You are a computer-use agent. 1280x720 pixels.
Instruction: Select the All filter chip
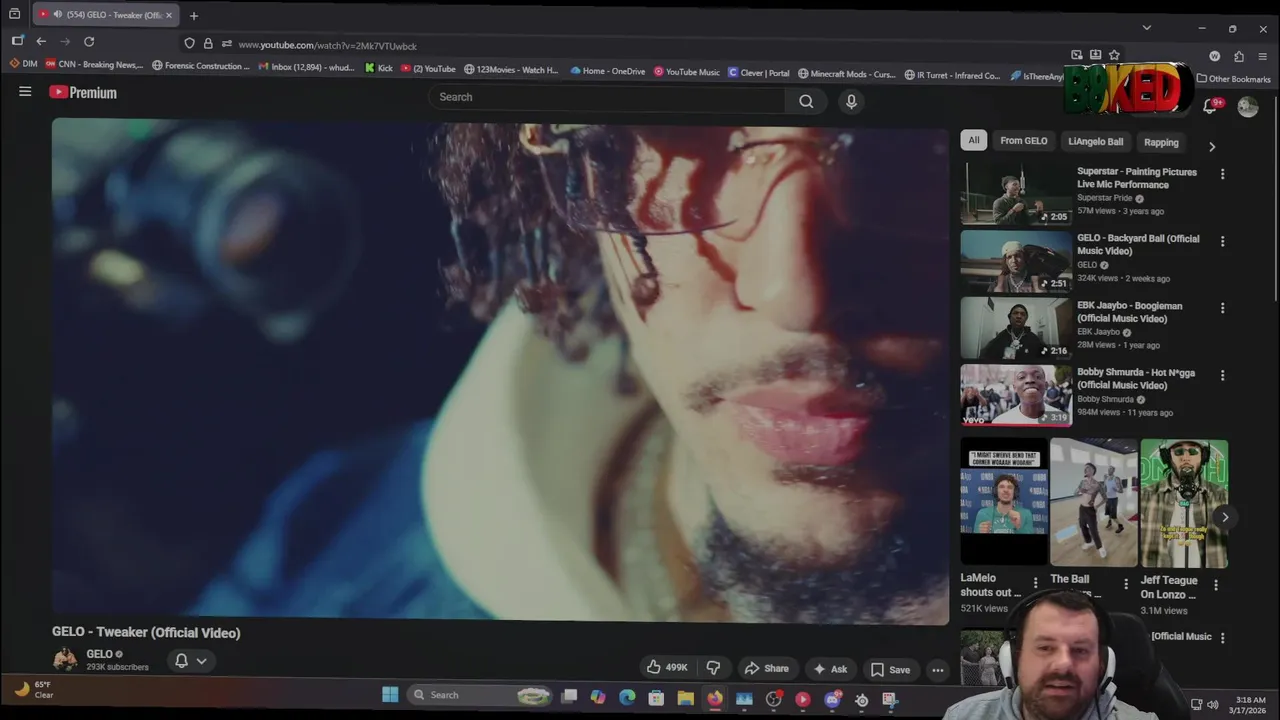click(x=973, y=140)
